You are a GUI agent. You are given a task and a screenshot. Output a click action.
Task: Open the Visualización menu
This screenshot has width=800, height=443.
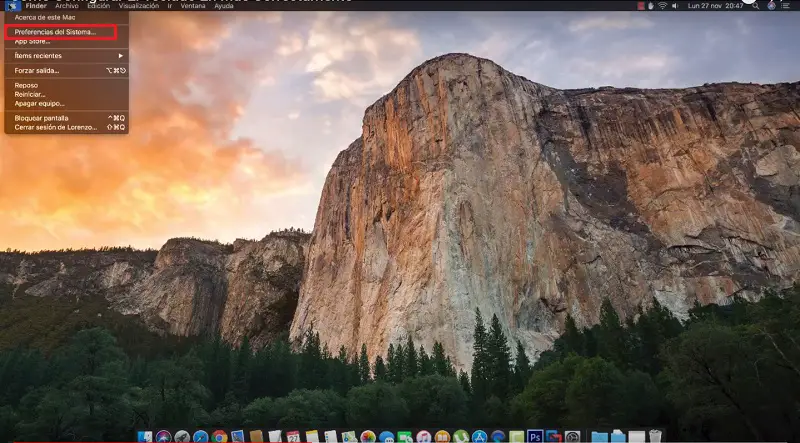coord(139,5)
